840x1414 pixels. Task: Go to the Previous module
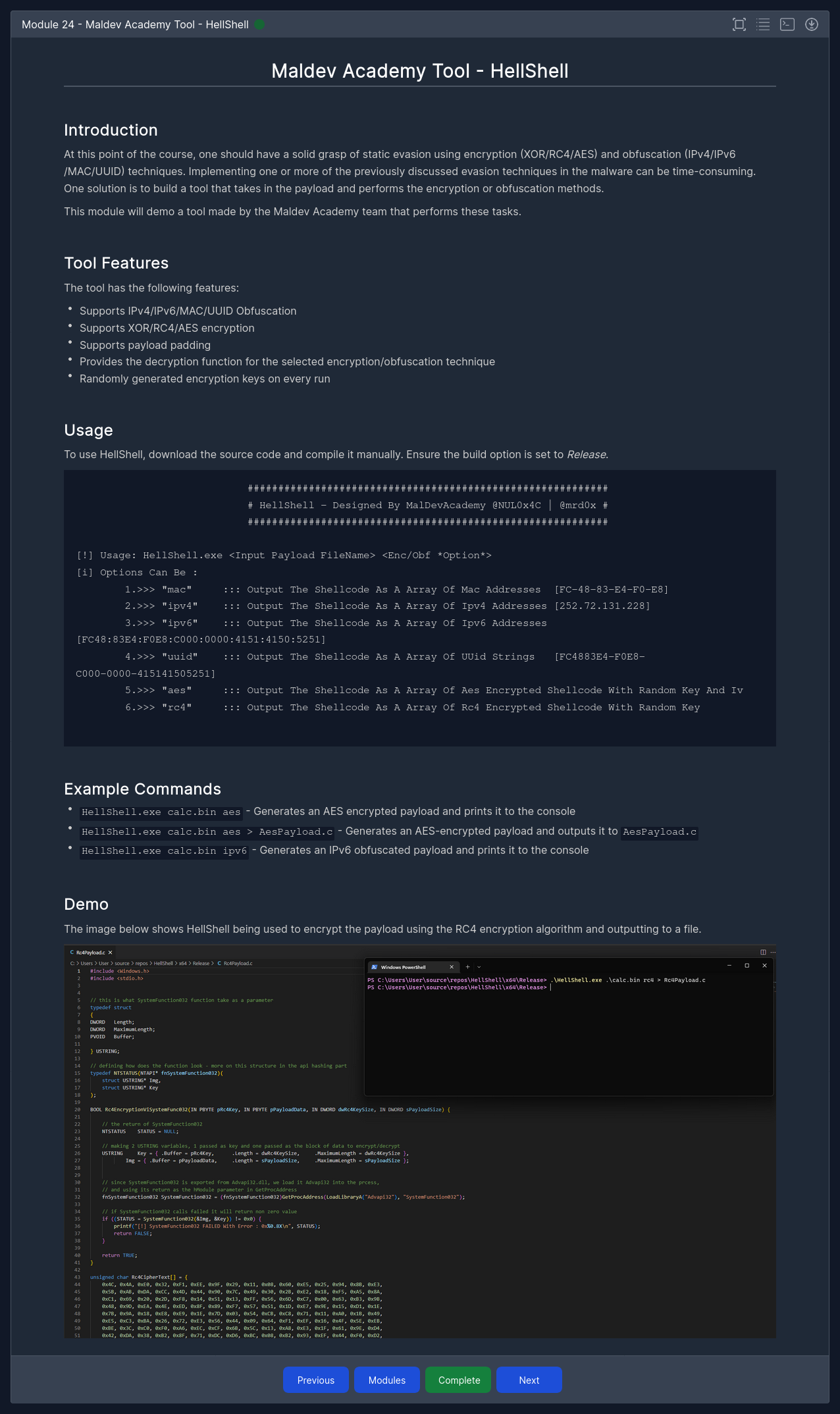click(316, 1380)
